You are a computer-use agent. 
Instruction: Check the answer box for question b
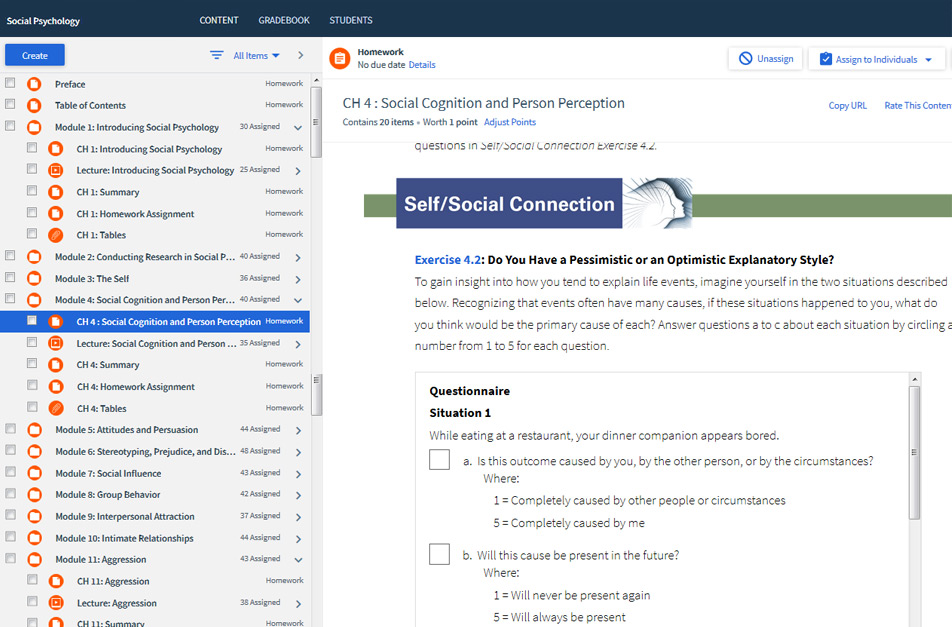pos(440,554)
